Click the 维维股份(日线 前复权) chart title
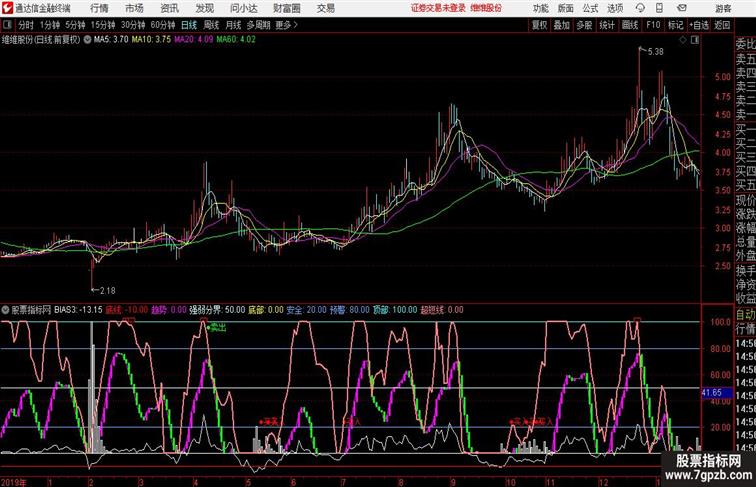This screenshot has height=487, width=756. coord(41,40)
